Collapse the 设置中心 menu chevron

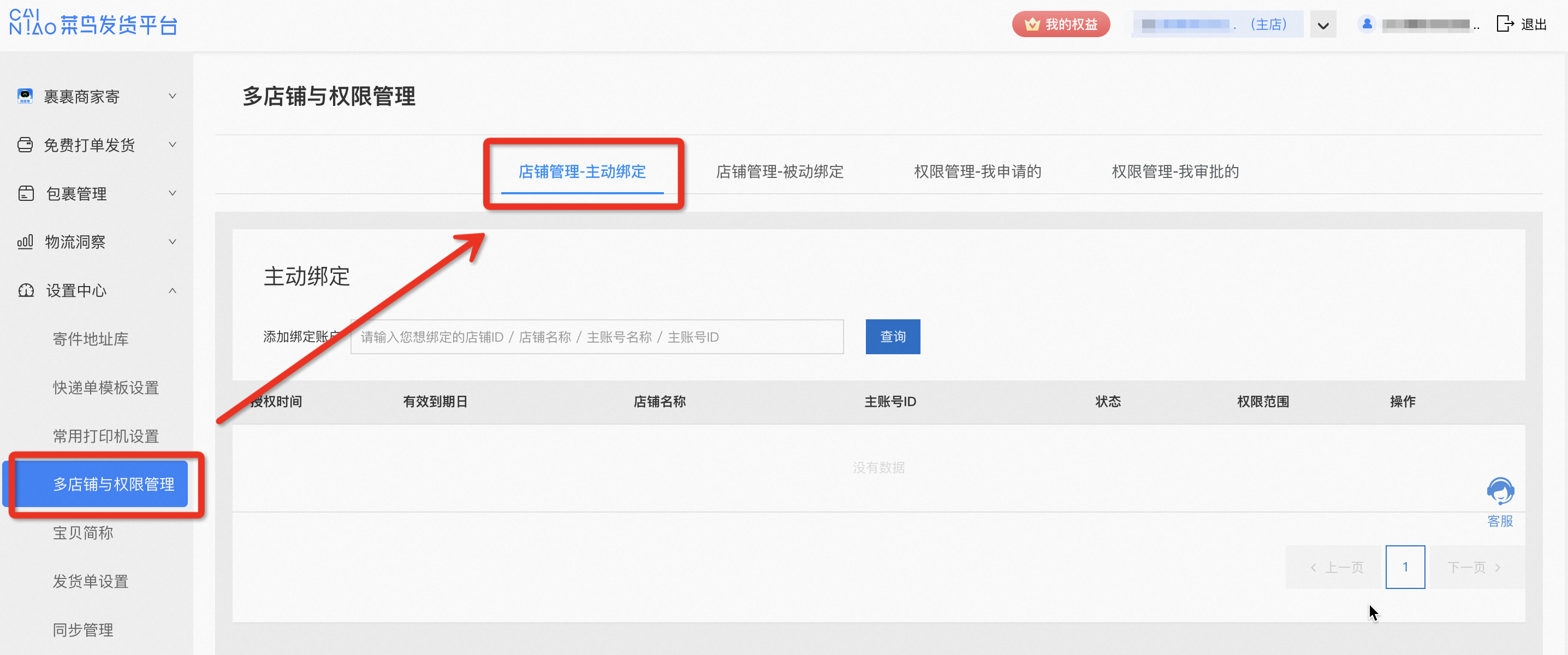[x=173, y=290]
